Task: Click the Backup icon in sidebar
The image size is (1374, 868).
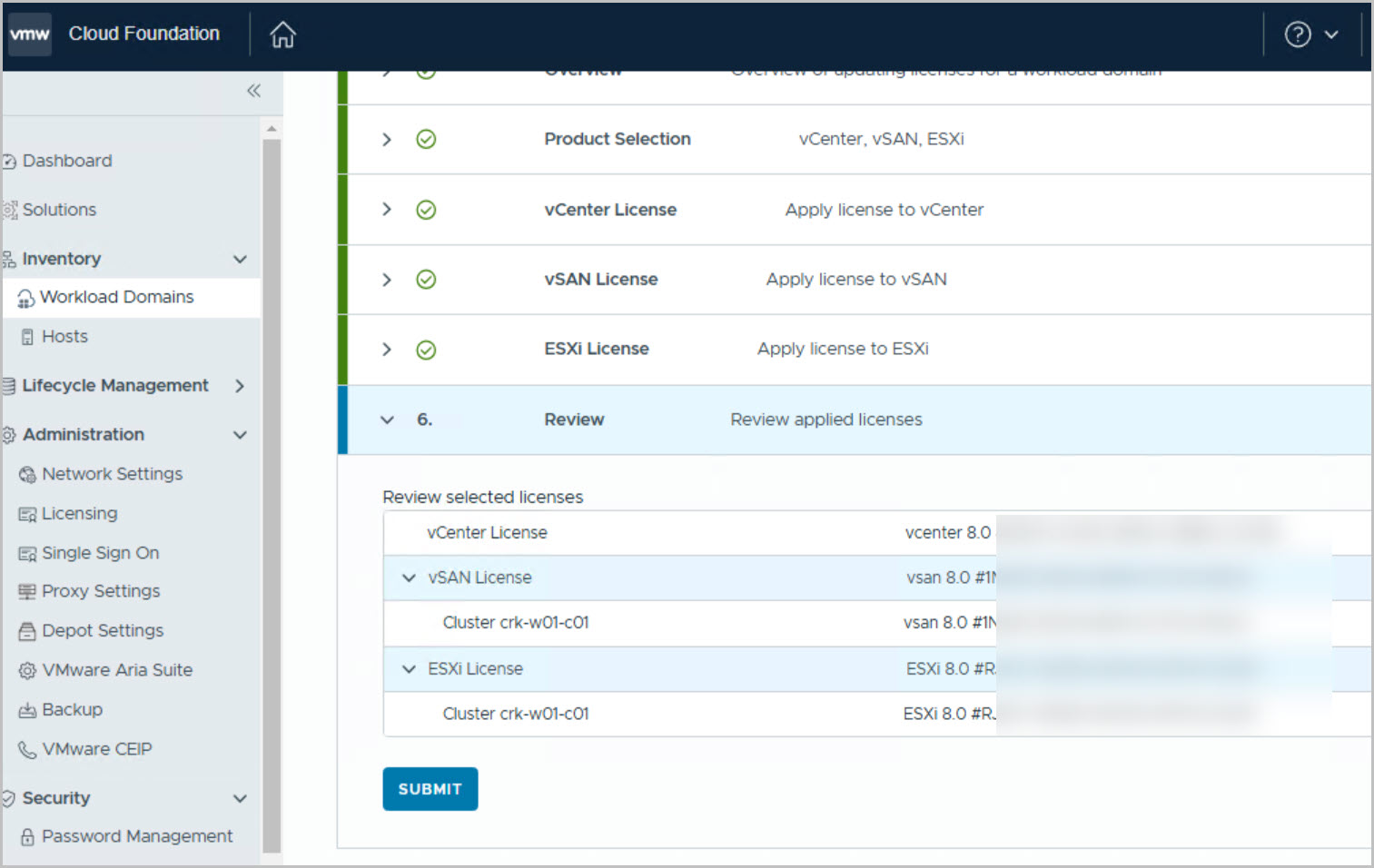Action: click(x=27, y=710)
